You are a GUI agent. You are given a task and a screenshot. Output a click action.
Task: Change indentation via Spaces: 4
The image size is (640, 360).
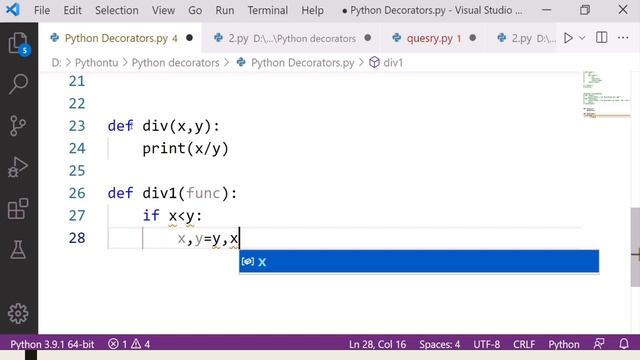point(440,344)
